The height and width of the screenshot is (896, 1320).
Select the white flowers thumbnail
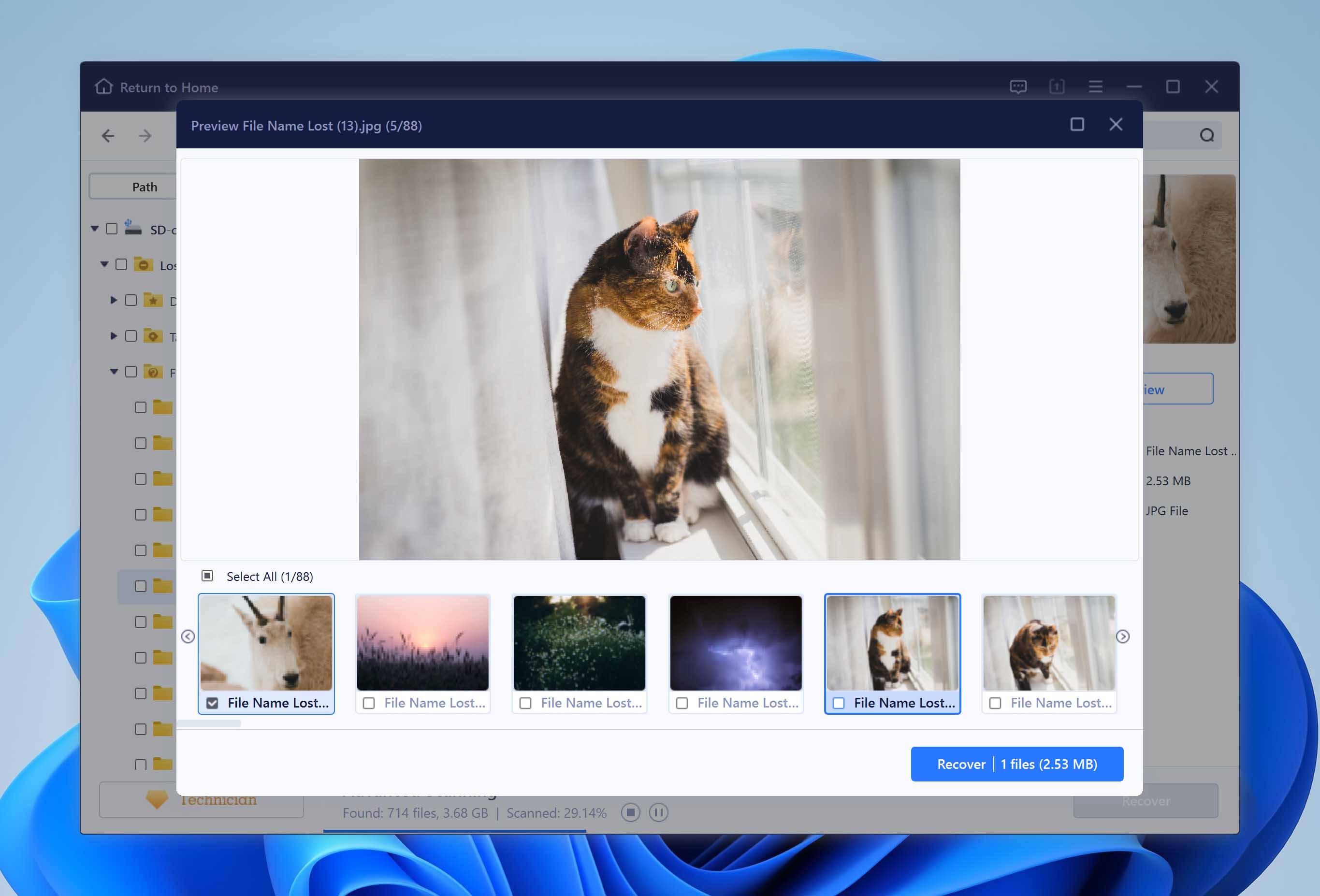[580, 643]
